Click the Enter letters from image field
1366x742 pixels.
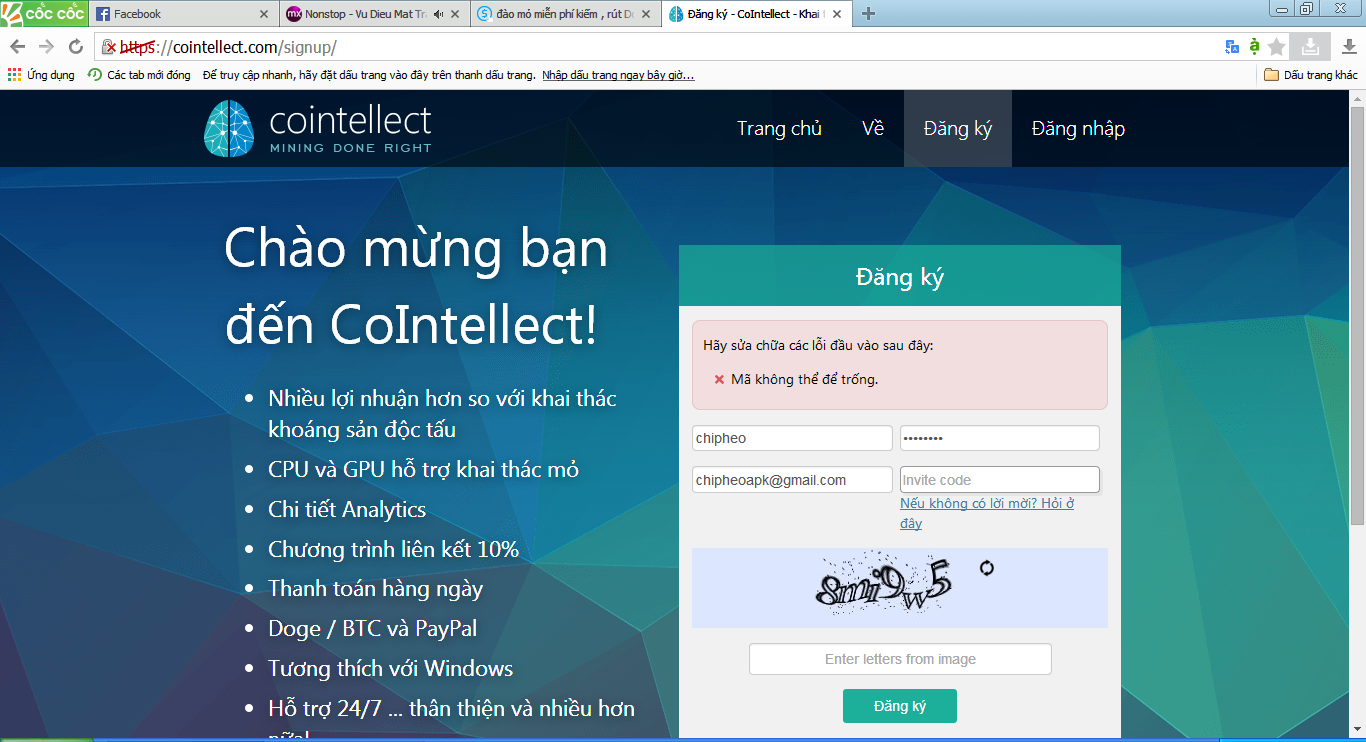point(900,659)
